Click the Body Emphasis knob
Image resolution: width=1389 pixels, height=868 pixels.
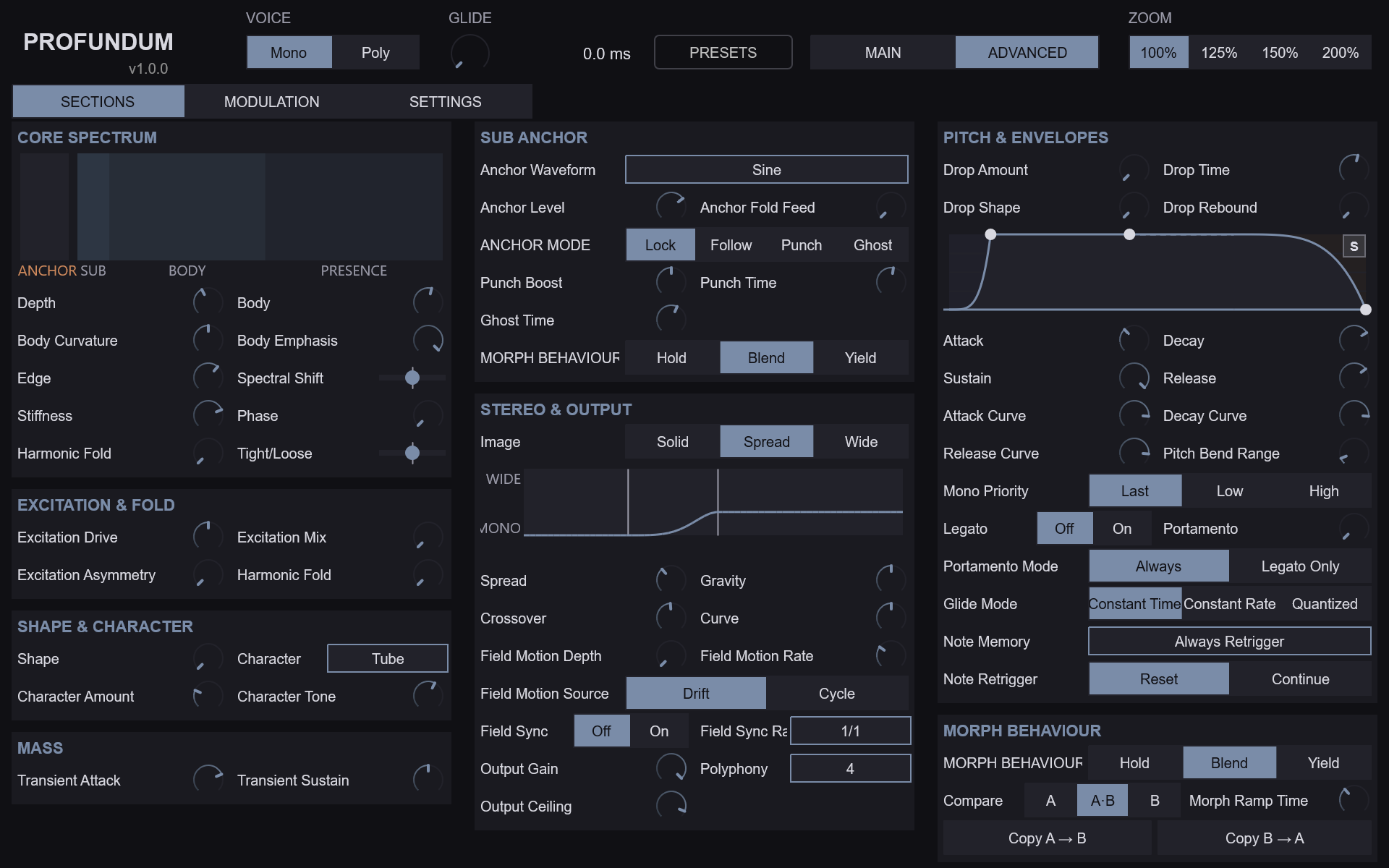(428, 340)
